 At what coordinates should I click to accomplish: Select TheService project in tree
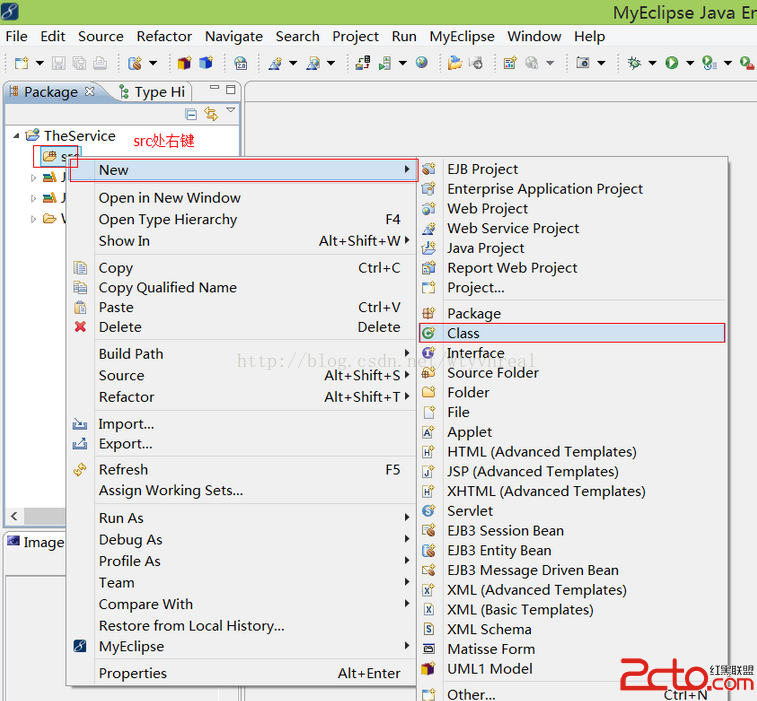80,136
